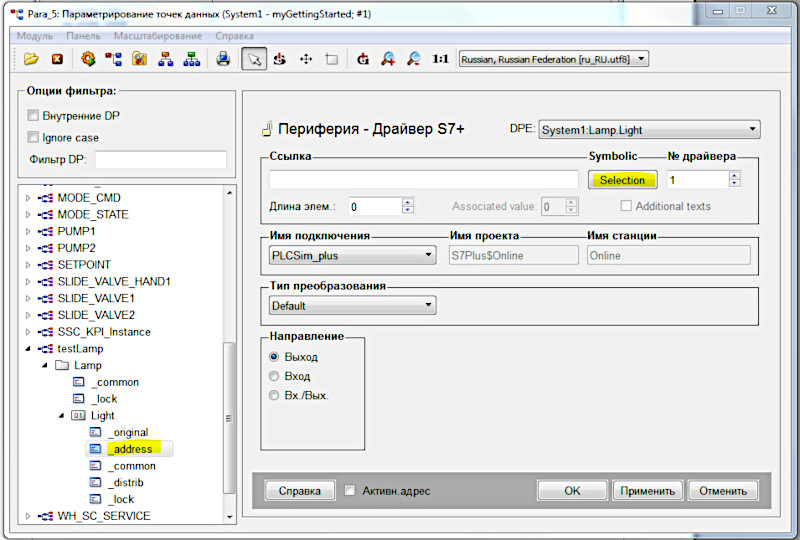Decrease the Длина элем. stepper value
The height and width of the screenshot is (540, 800).
tap(408, 210)
